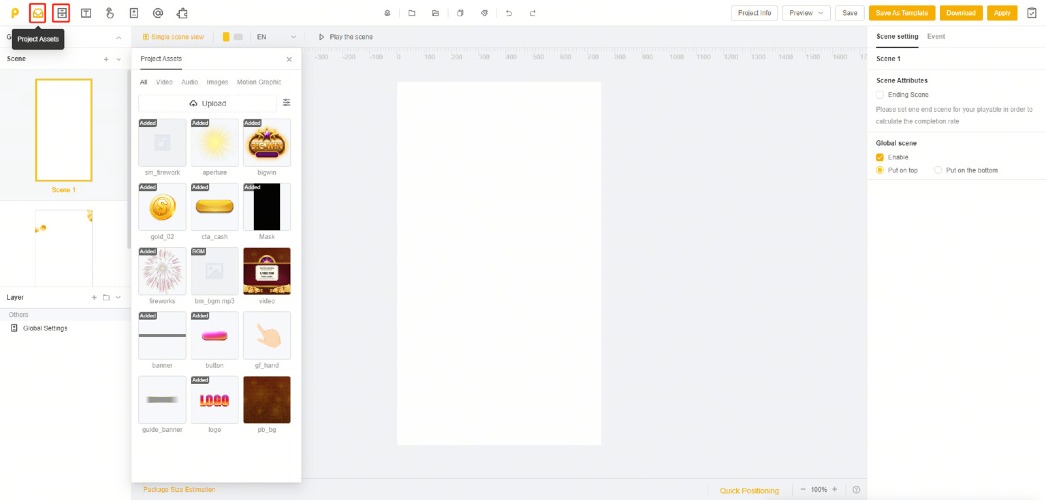
Task: Select the hand gesture interaction icon
Action: click(109, 13)
